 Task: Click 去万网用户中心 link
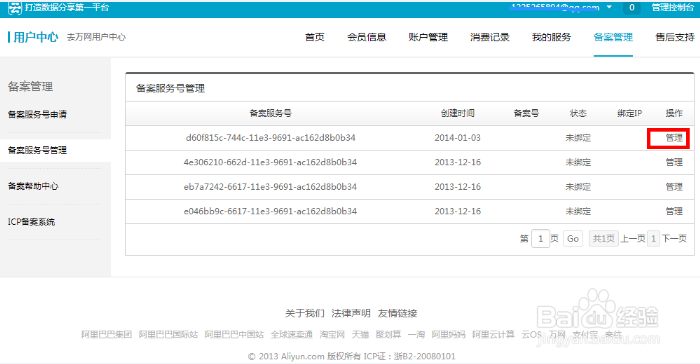[96, 37]
